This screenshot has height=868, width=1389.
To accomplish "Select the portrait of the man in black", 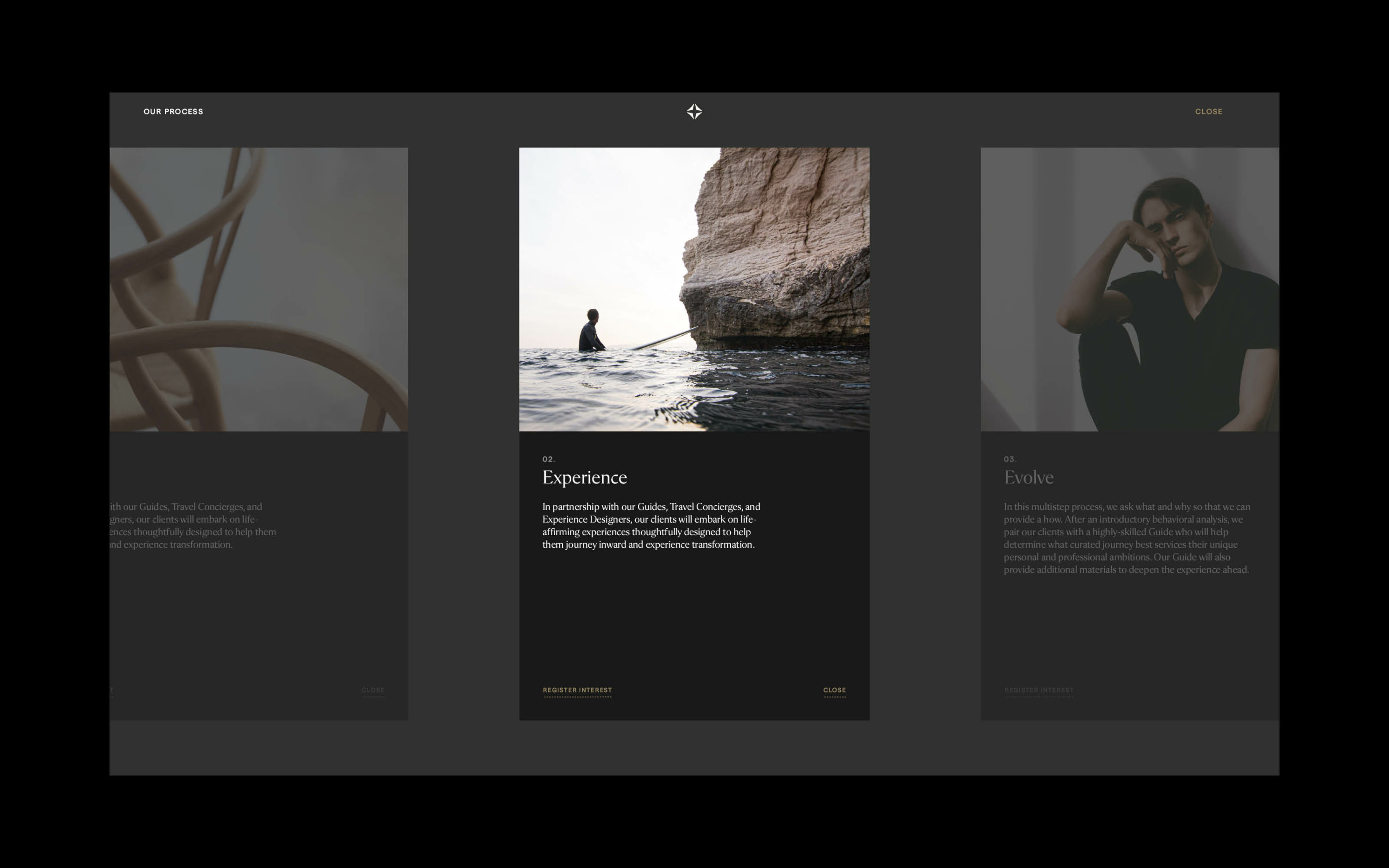I will click(x=1129, y=289).
